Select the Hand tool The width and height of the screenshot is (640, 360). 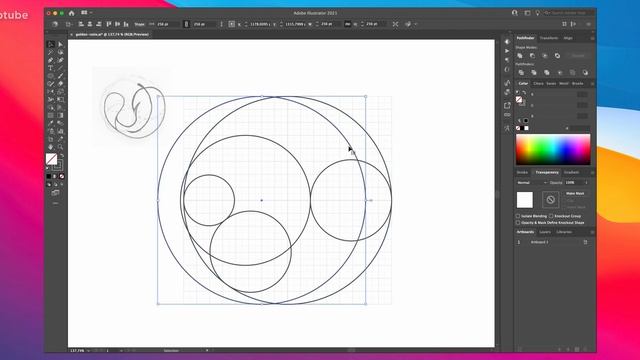pyautogui.click(x=51, y=147)
